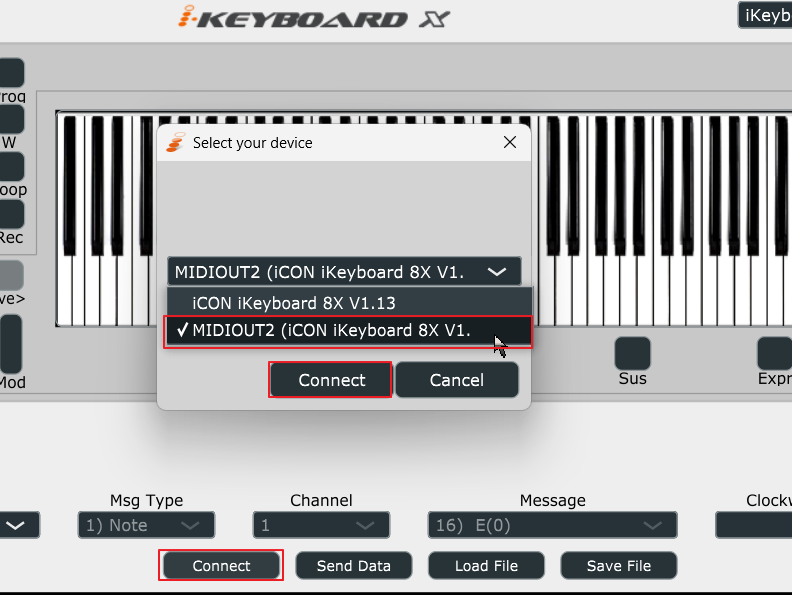
Task: Close the Select your device dialog
Action: (510, 142)
